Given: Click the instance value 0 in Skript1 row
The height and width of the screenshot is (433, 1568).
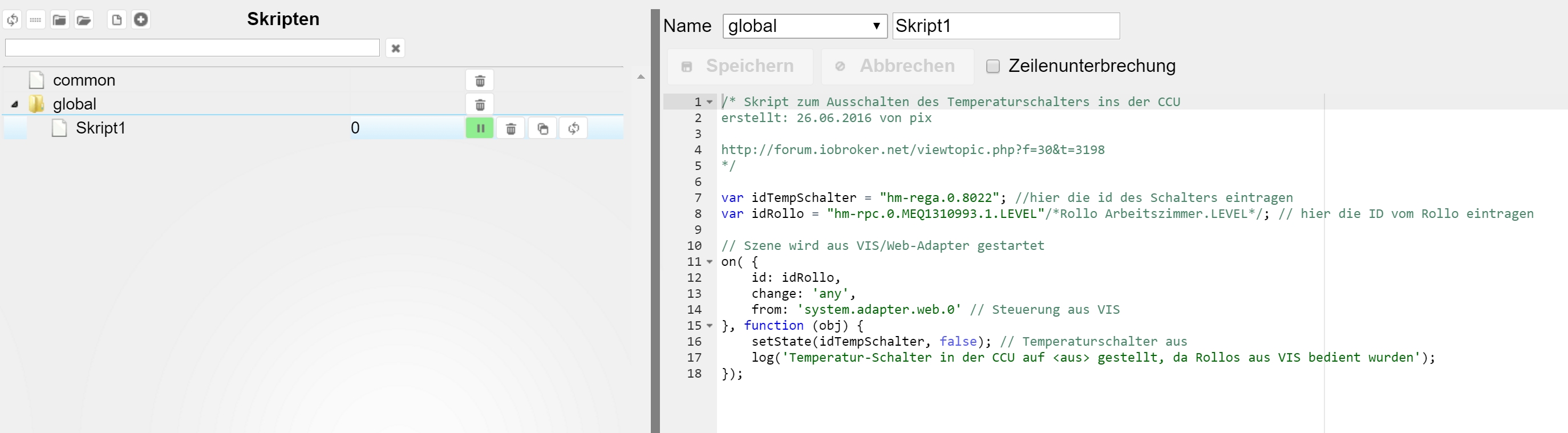Looking at the screenshot, I should pos(355,128).
